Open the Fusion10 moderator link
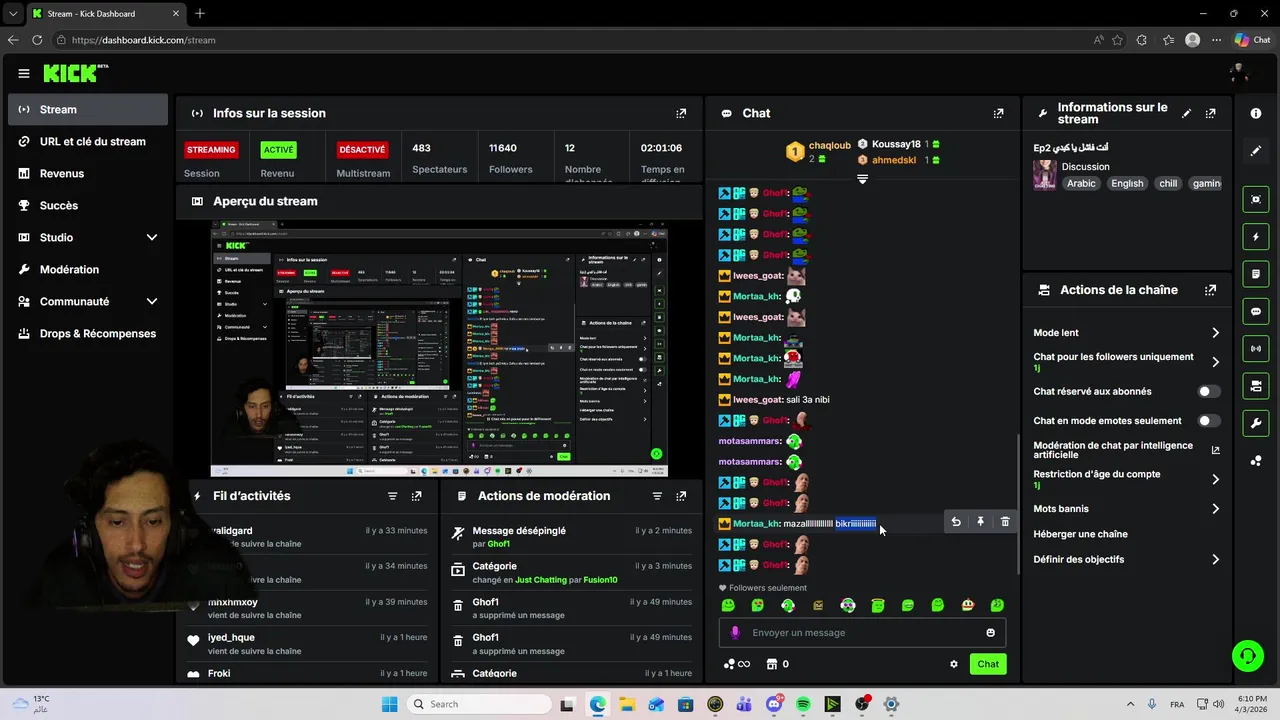Screen dimensions: 1280x720 tap(601, 580)
